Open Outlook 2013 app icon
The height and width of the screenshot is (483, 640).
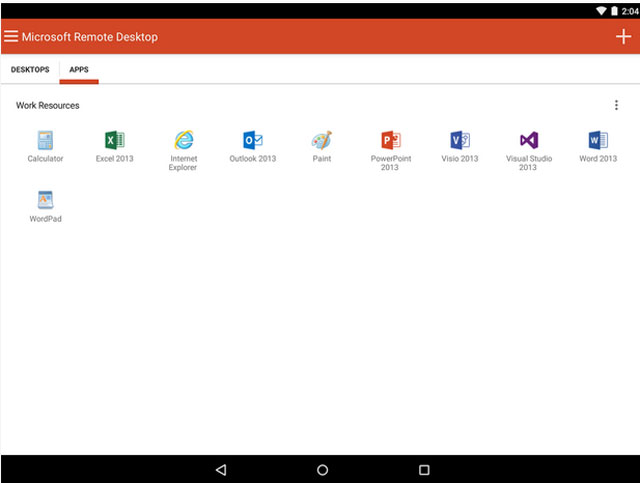pyautogui.click(x=252, y=141)
